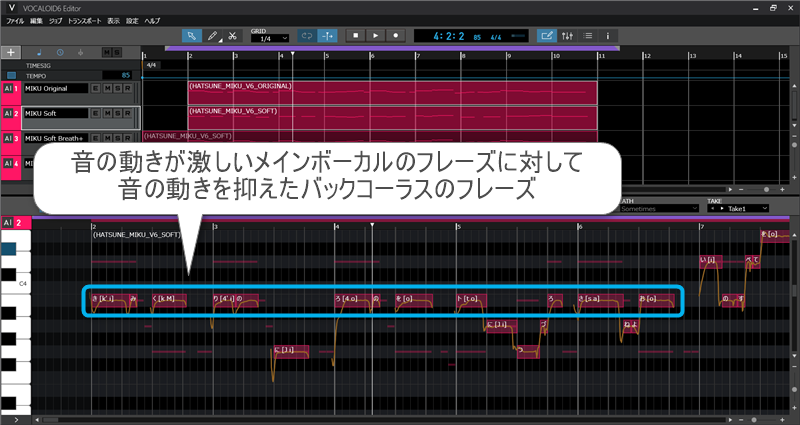This screenshot has height=425, width=800.
Task: Open the Take1 dropdown
Action: (x=747, y=208)
